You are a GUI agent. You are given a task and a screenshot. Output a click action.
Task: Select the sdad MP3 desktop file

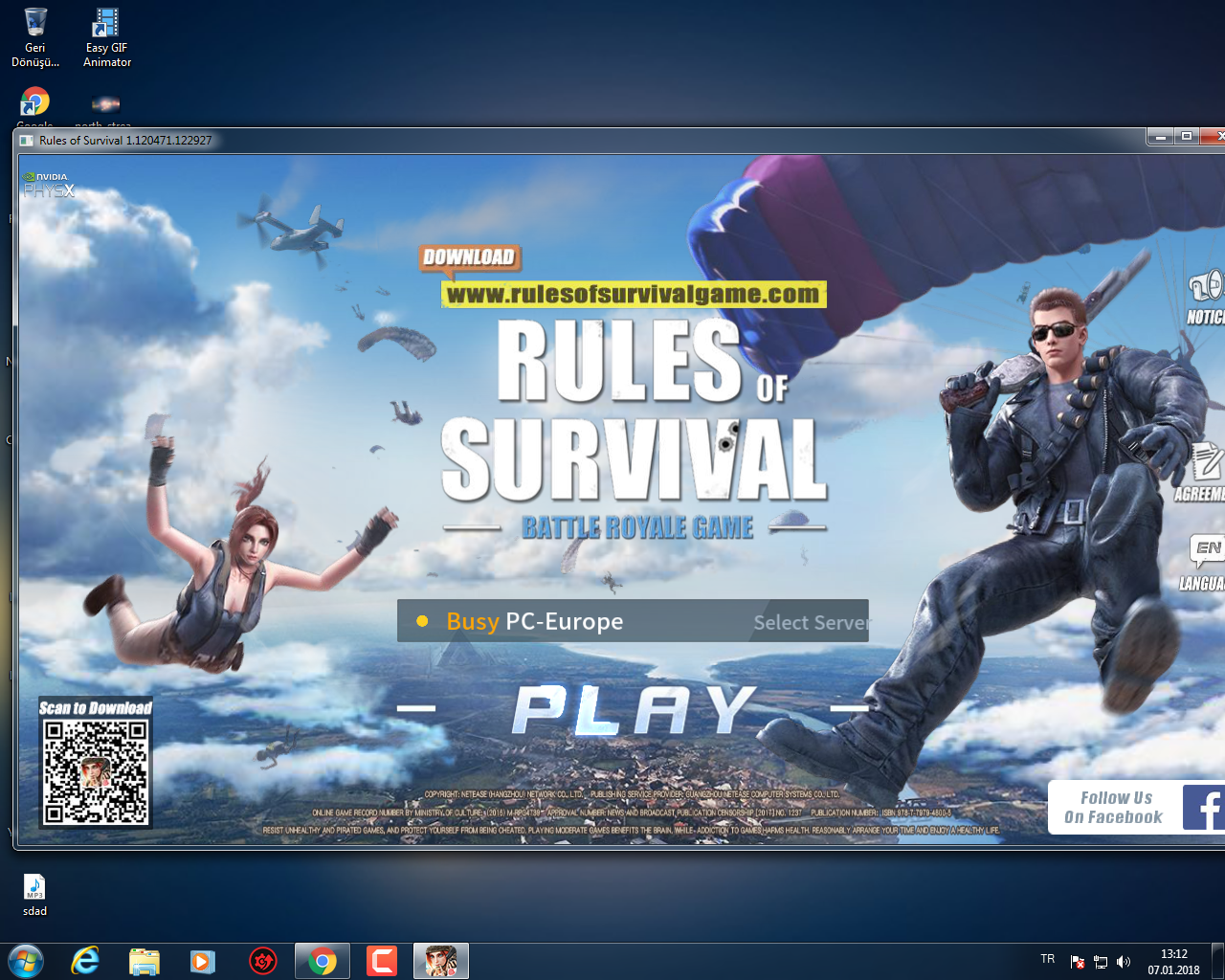click(35, 895)
